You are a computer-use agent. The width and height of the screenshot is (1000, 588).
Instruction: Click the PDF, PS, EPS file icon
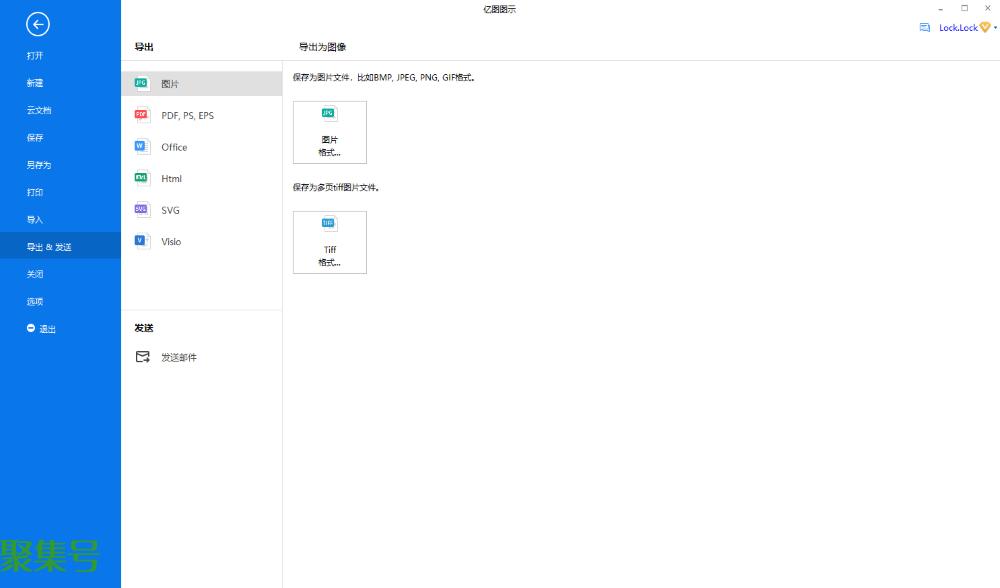point(142,115)
